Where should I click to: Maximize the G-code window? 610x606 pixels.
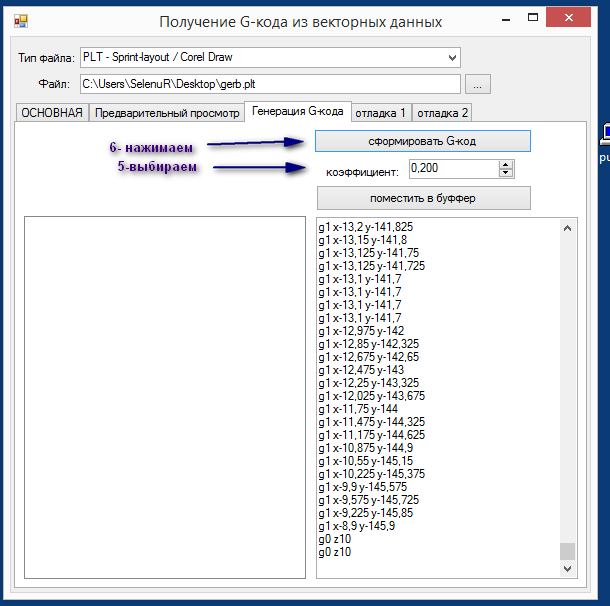[533, 18]
